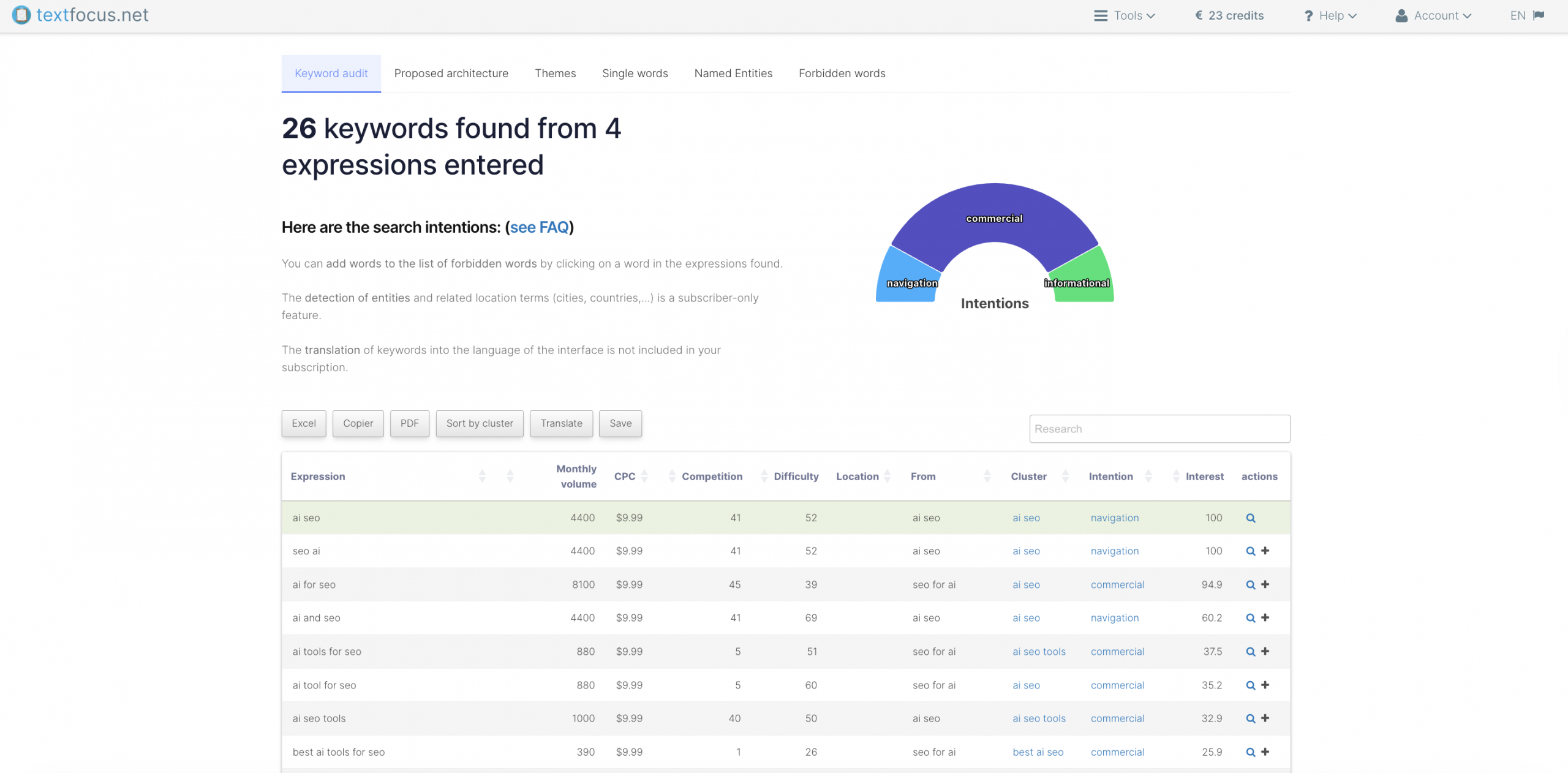Click the magnifier icon for 'ai seo' row
The height and width of the screenshot is (773, 1568).
(x=1250, y=518)
